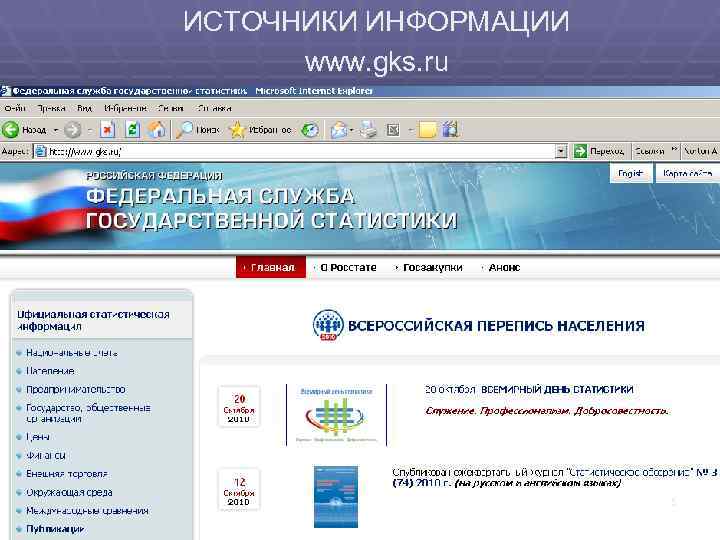The width and height of the screenshot is (720, 540).
Task: Open Население link
Action: point(50,371)
